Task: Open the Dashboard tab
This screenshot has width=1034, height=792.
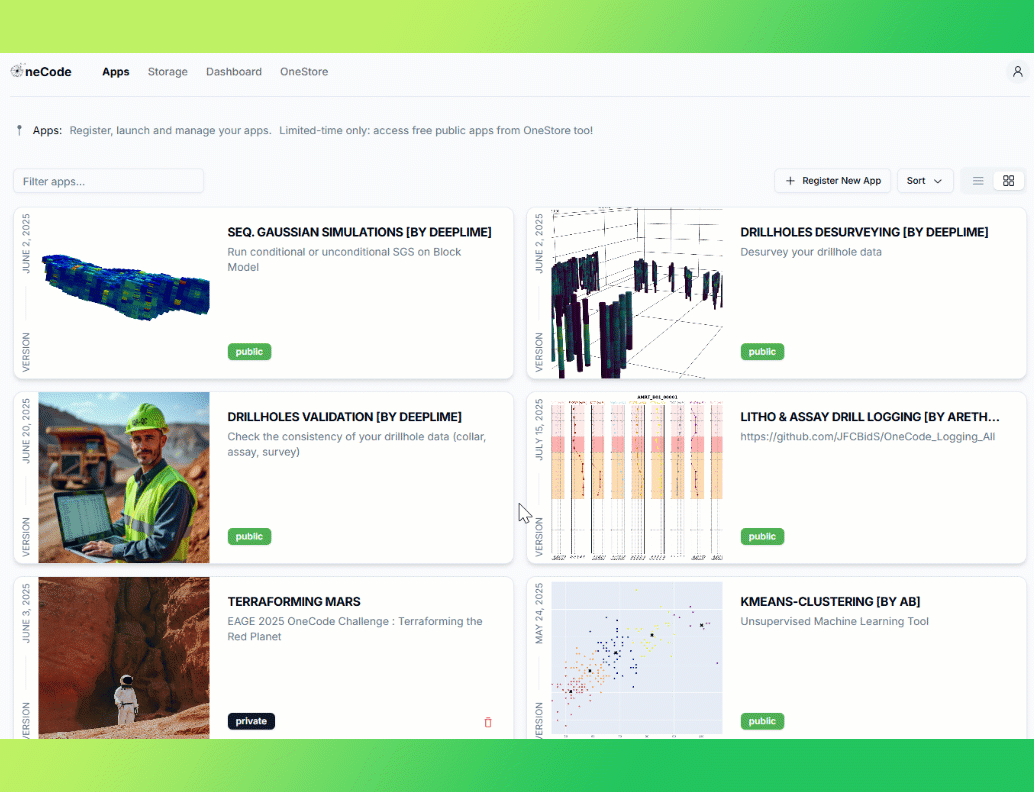Action: click(x=233, y=72)
